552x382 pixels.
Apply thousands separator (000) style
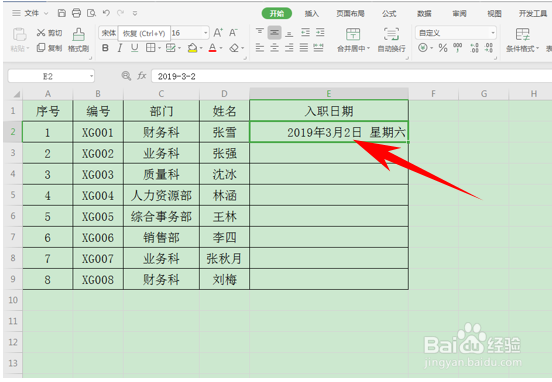pos(458,48)
